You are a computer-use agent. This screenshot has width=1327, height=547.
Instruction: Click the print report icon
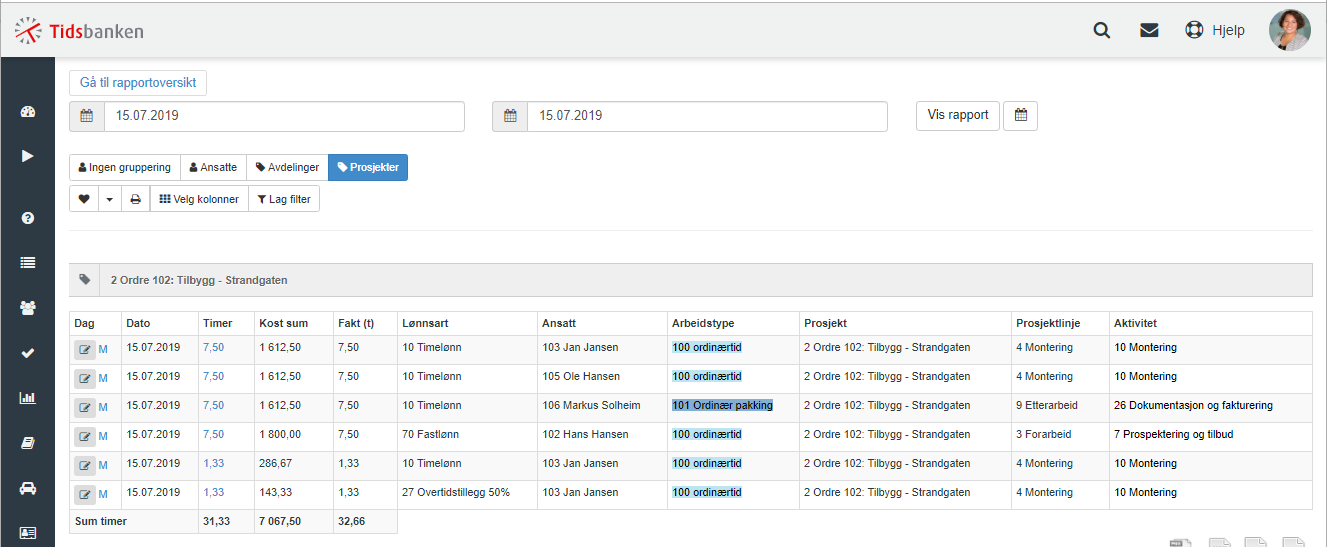point(135,199)
